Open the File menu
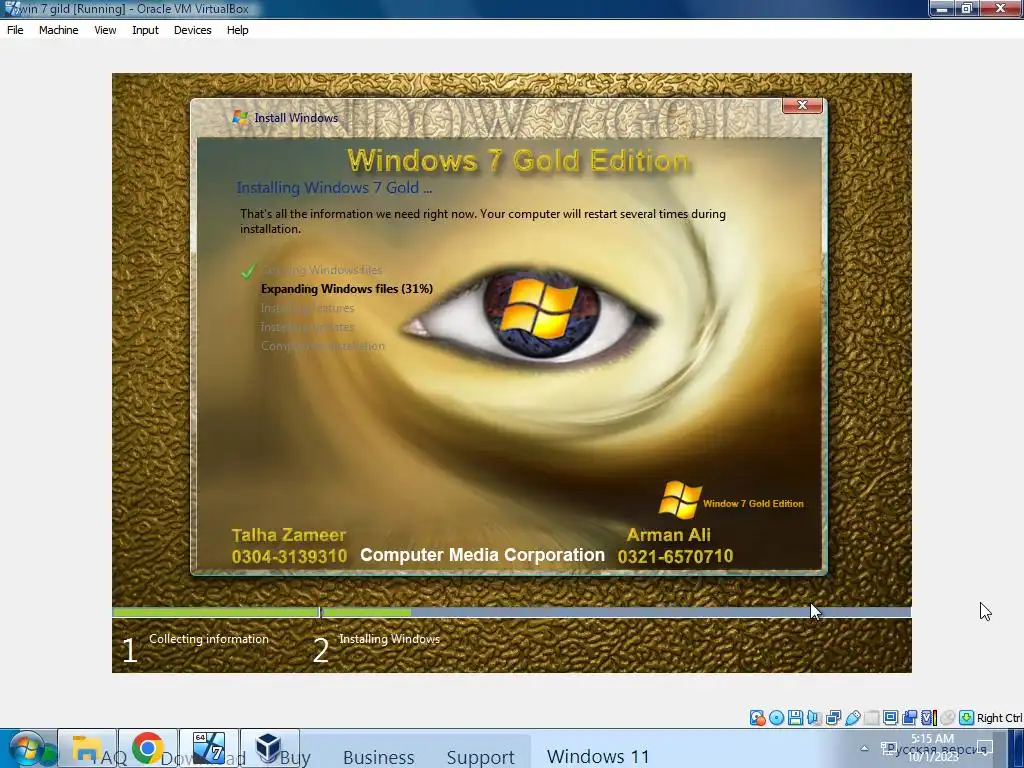1024x768 pixels. 15,30
